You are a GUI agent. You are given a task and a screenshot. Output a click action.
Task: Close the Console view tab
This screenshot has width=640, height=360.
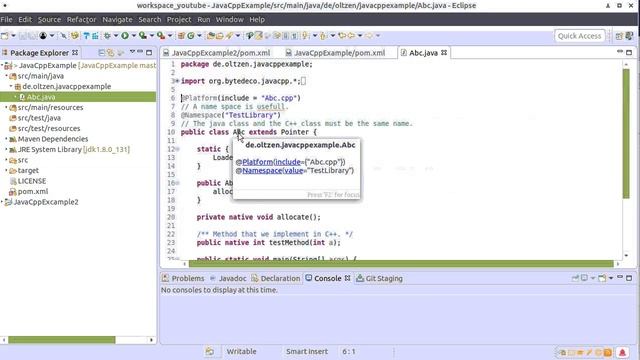pyautogui.click(x=347, y=278)
